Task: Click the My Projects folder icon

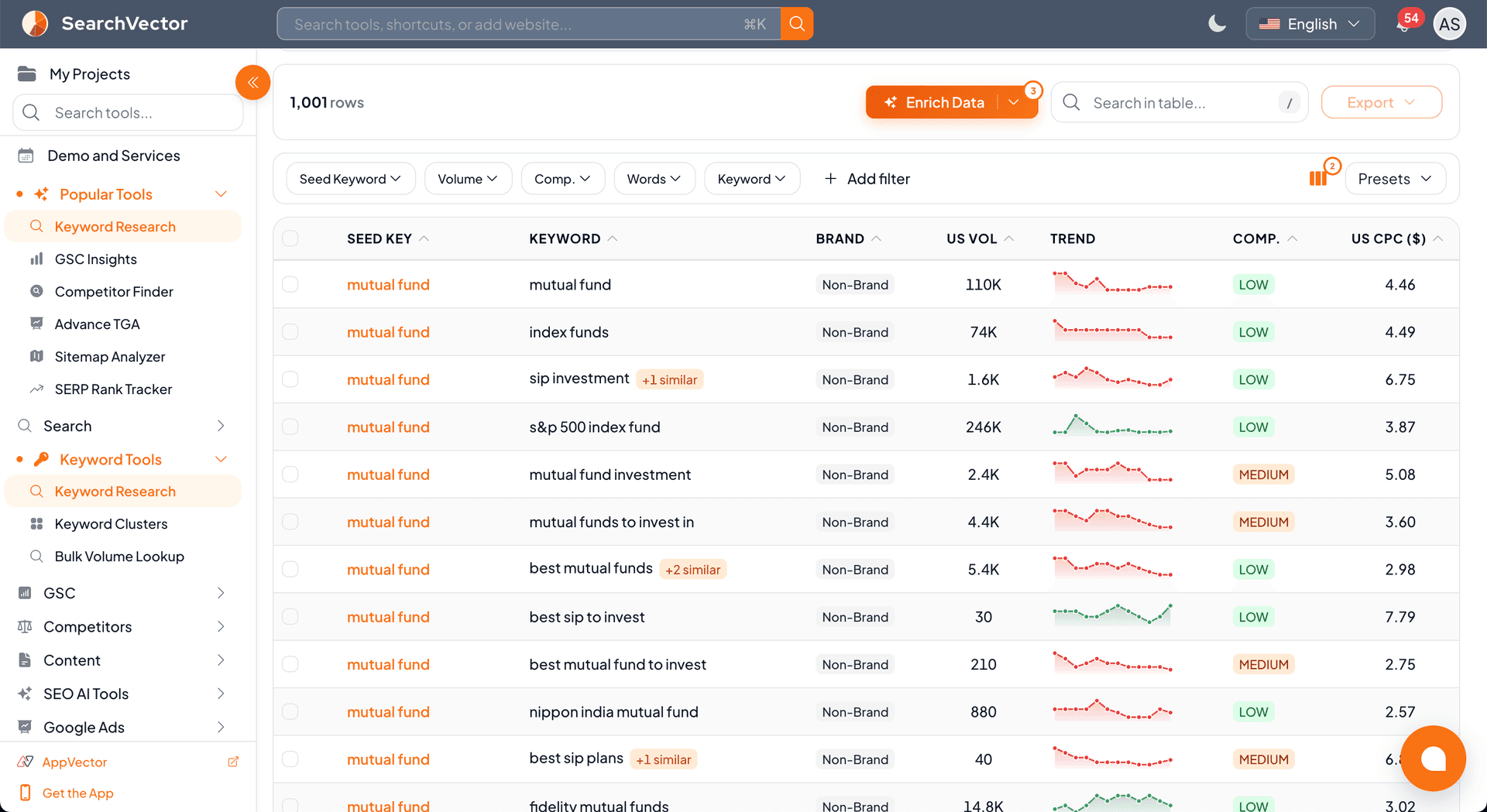Action: click(x=27, y=74)
